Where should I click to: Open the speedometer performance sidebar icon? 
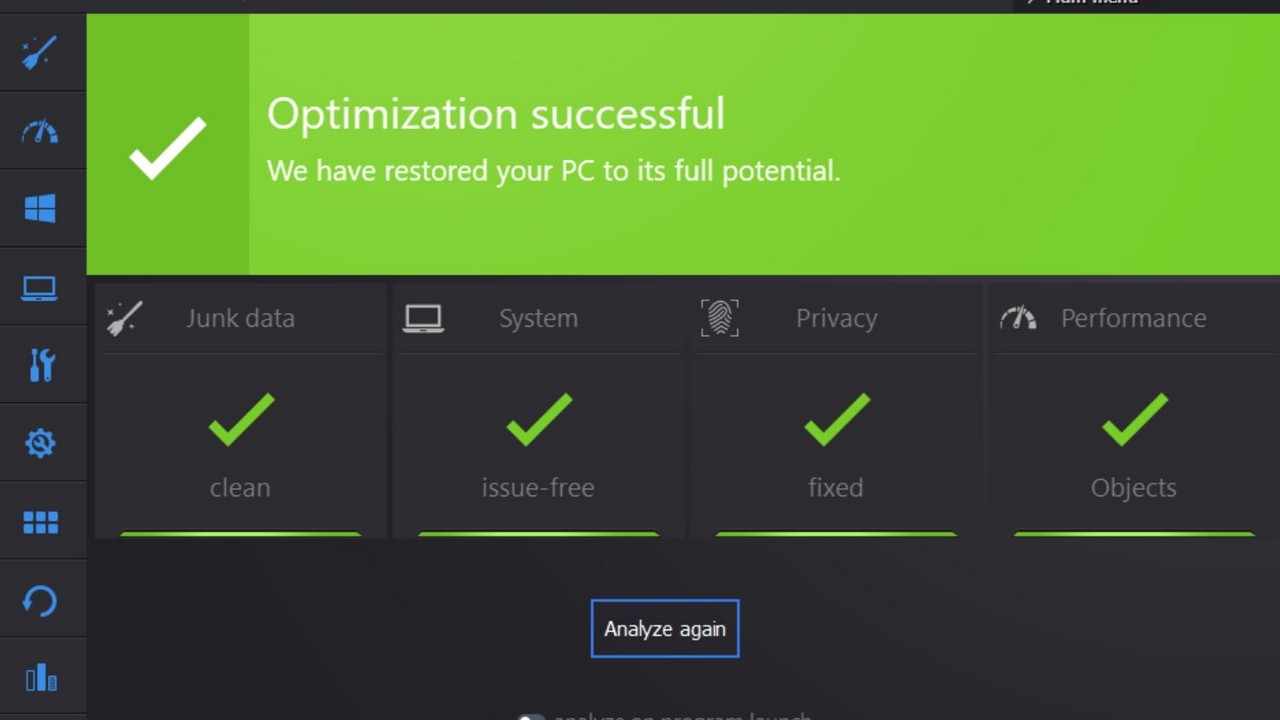pos(40,131)
